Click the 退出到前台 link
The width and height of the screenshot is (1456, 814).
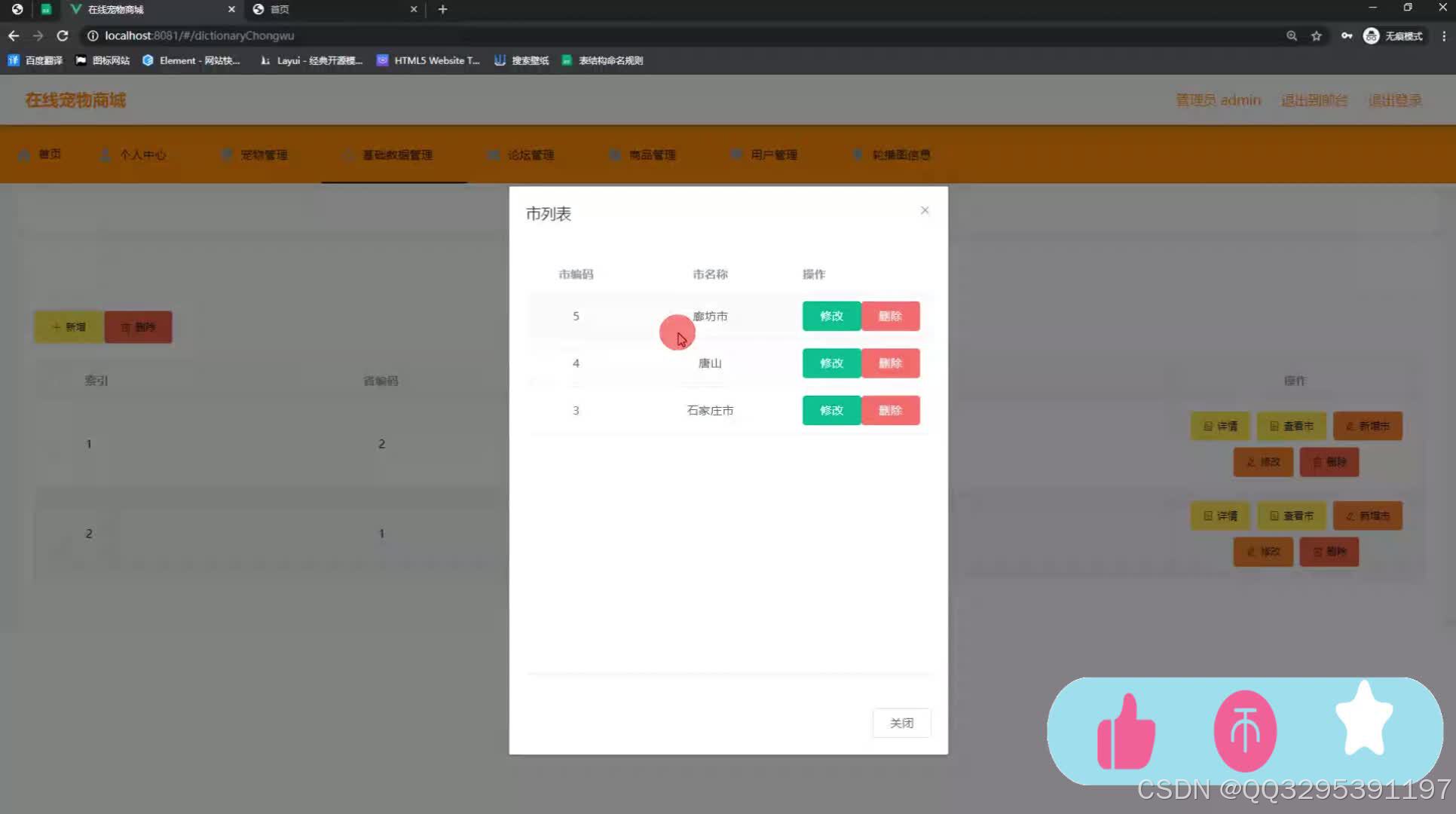[1314, 100]
